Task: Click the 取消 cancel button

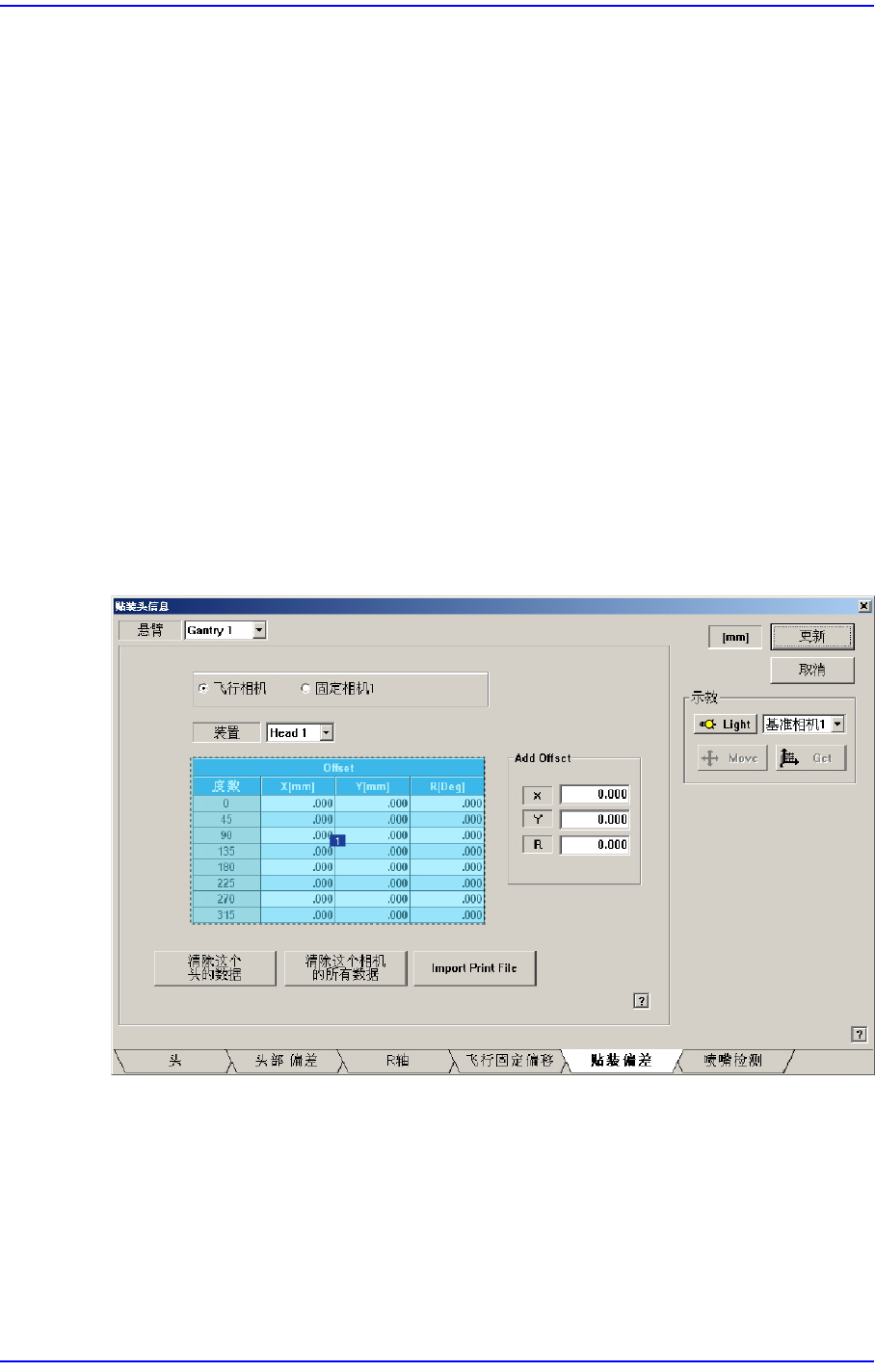Action: [x=812, y=670]
